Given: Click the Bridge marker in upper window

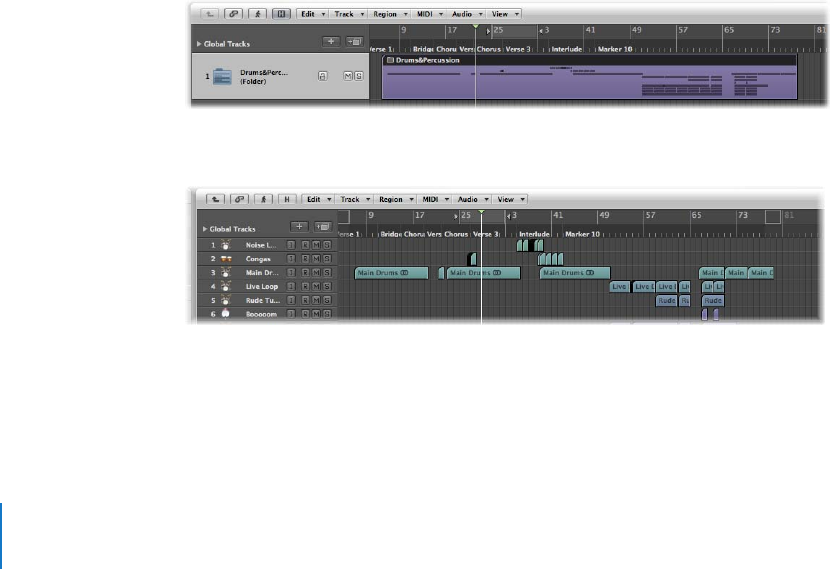Looking at the screenshot, I should (x=423, y=49).
